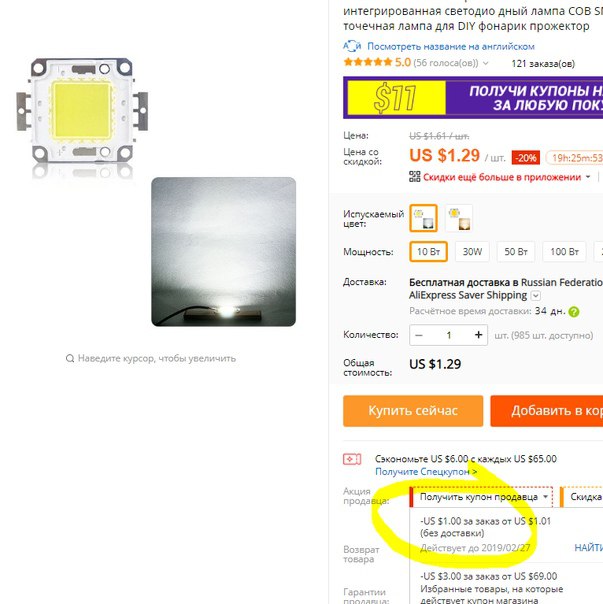603x604 pixels.
Task: Pick the 100 Вт power option
Action: click(564, 252)
